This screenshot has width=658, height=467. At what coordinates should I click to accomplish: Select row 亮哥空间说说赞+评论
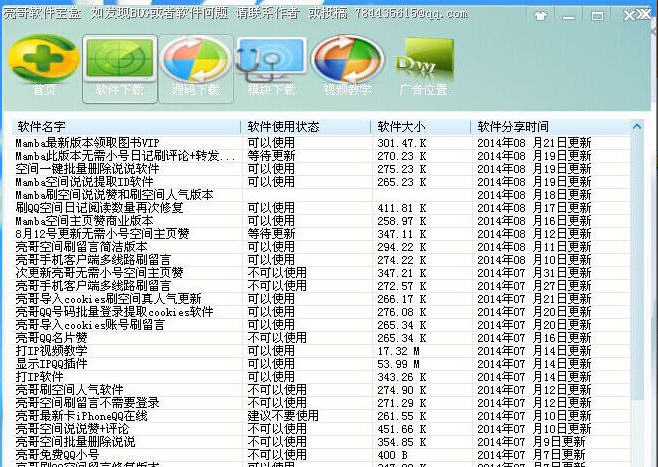point(321,429)
